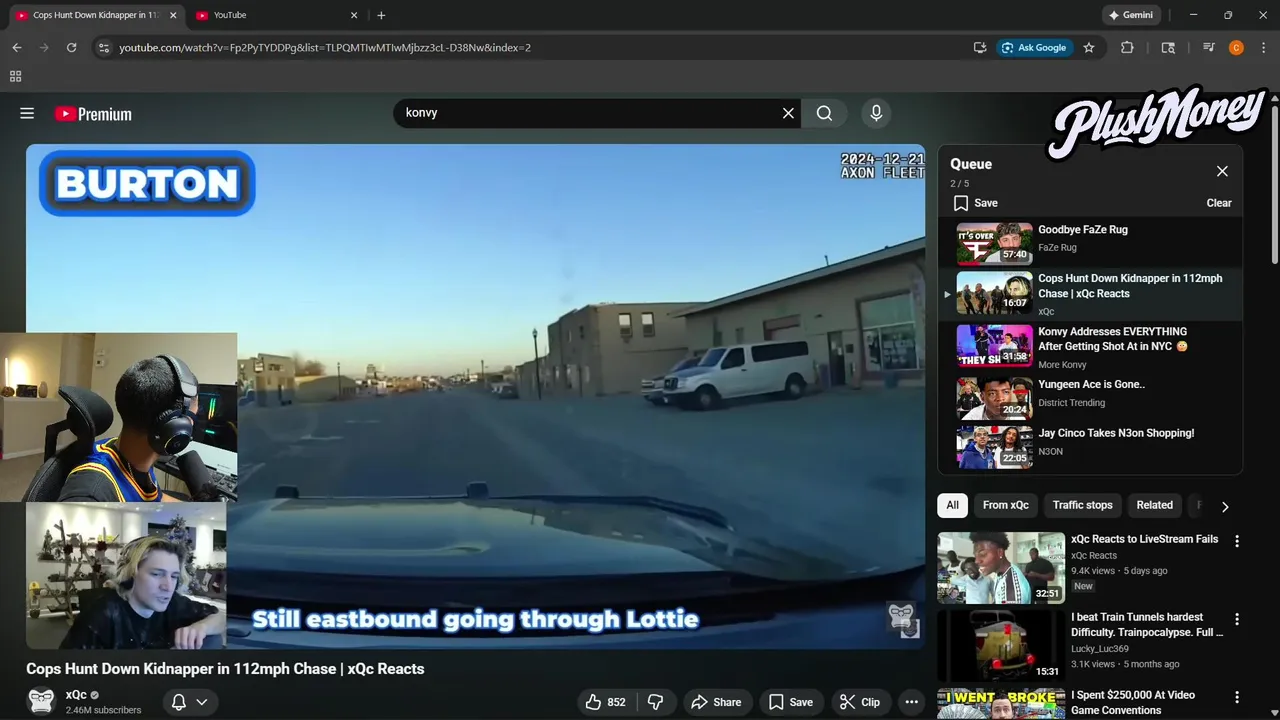Open Gemini button in title bar
Viewport: 1280px width, 720px height.
click(1131, 15)
